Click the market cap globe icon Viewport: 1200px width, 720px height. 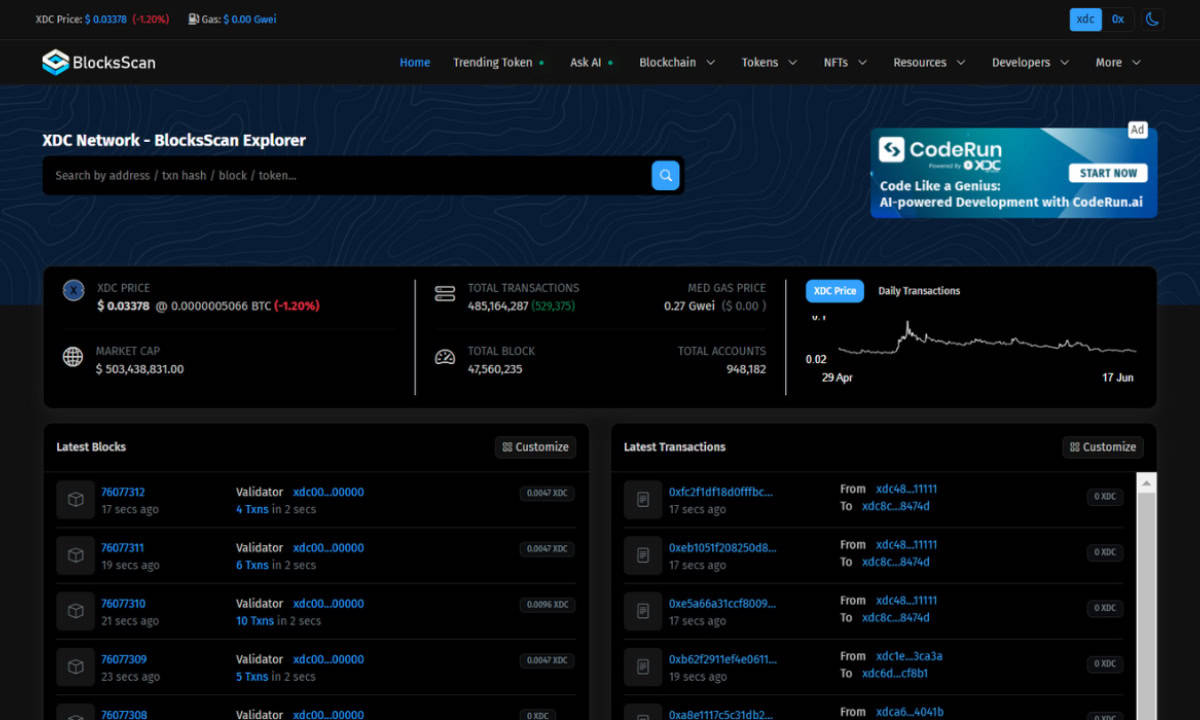pos(73,357)
